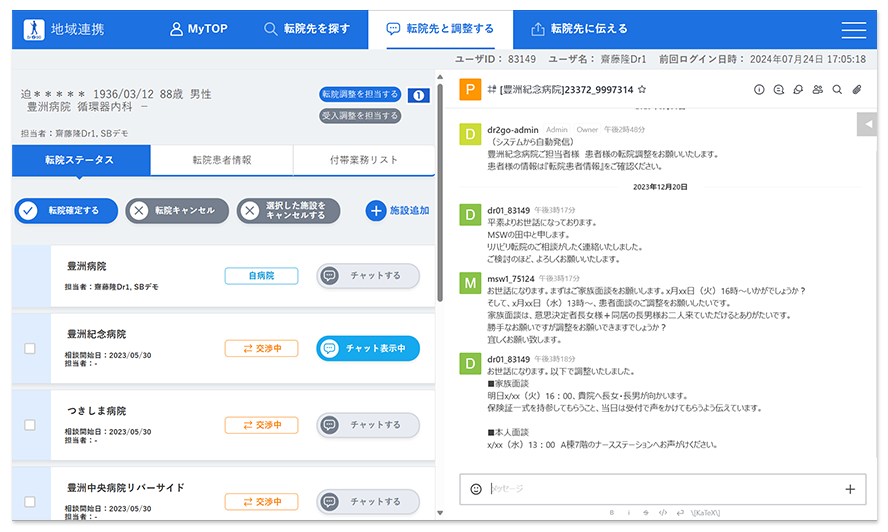
Task: Click the 交渉中 status on 豊洲紀念病院
Action: tap(262, 348)
